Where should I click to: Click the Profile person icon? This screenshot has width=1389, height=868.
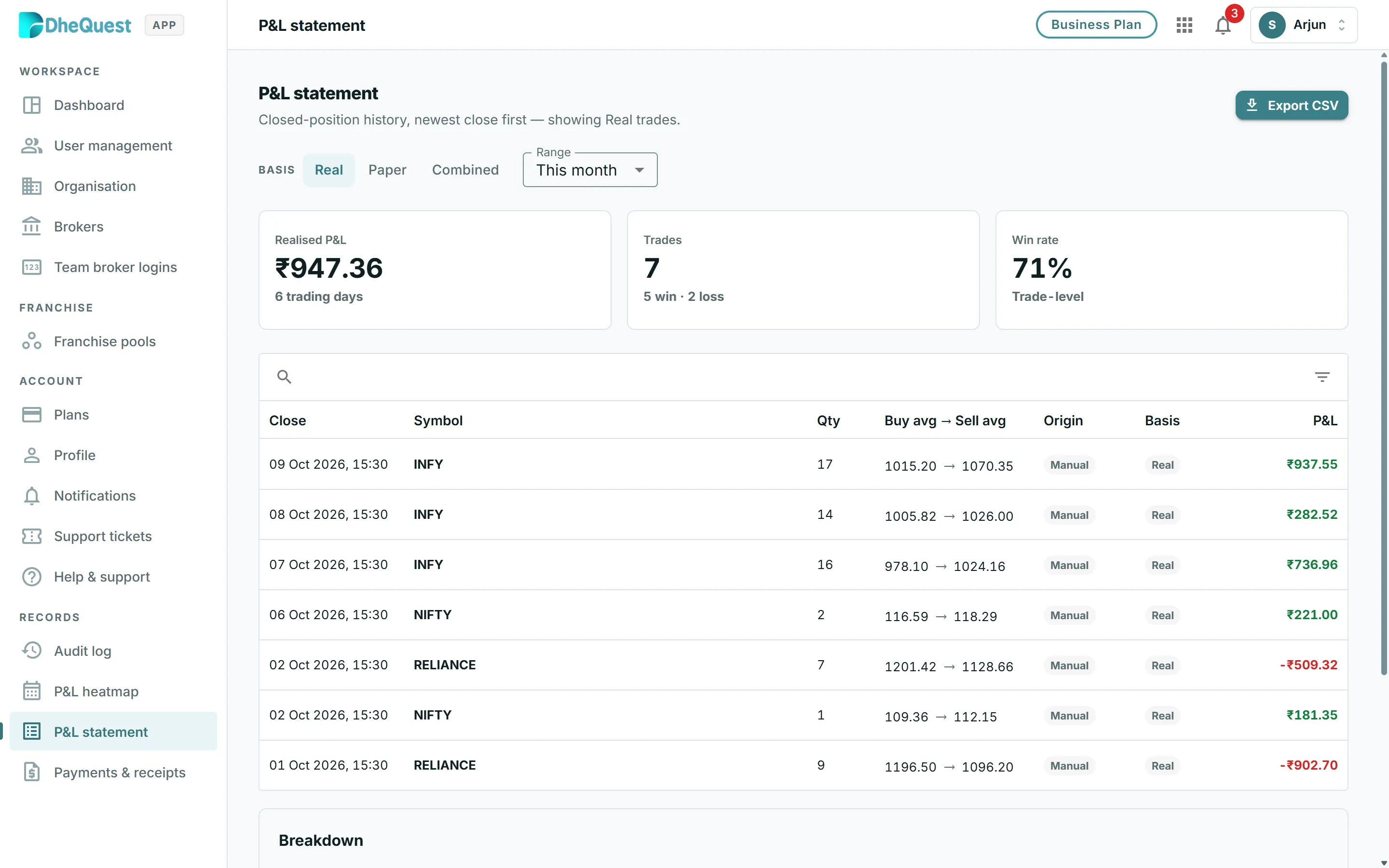pos(31,455)
